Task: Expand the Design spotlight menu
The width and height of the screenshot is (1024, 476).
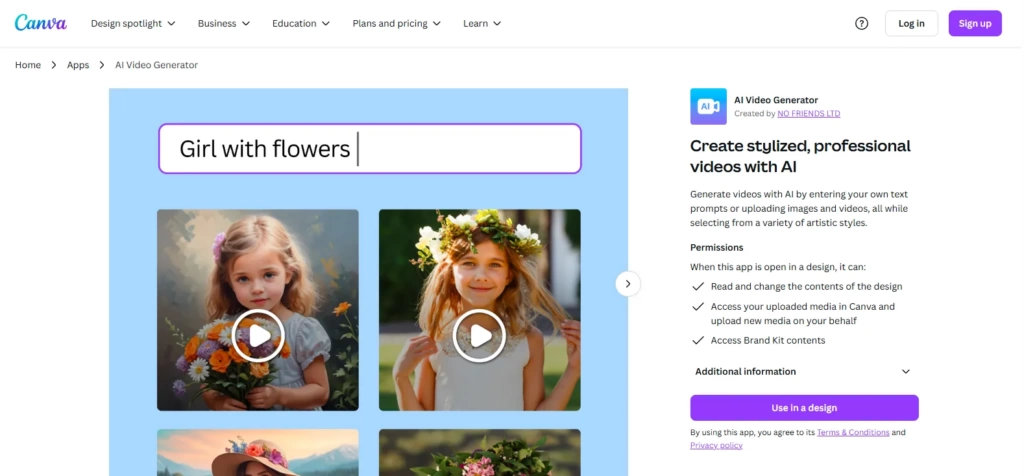Action: 133,24
